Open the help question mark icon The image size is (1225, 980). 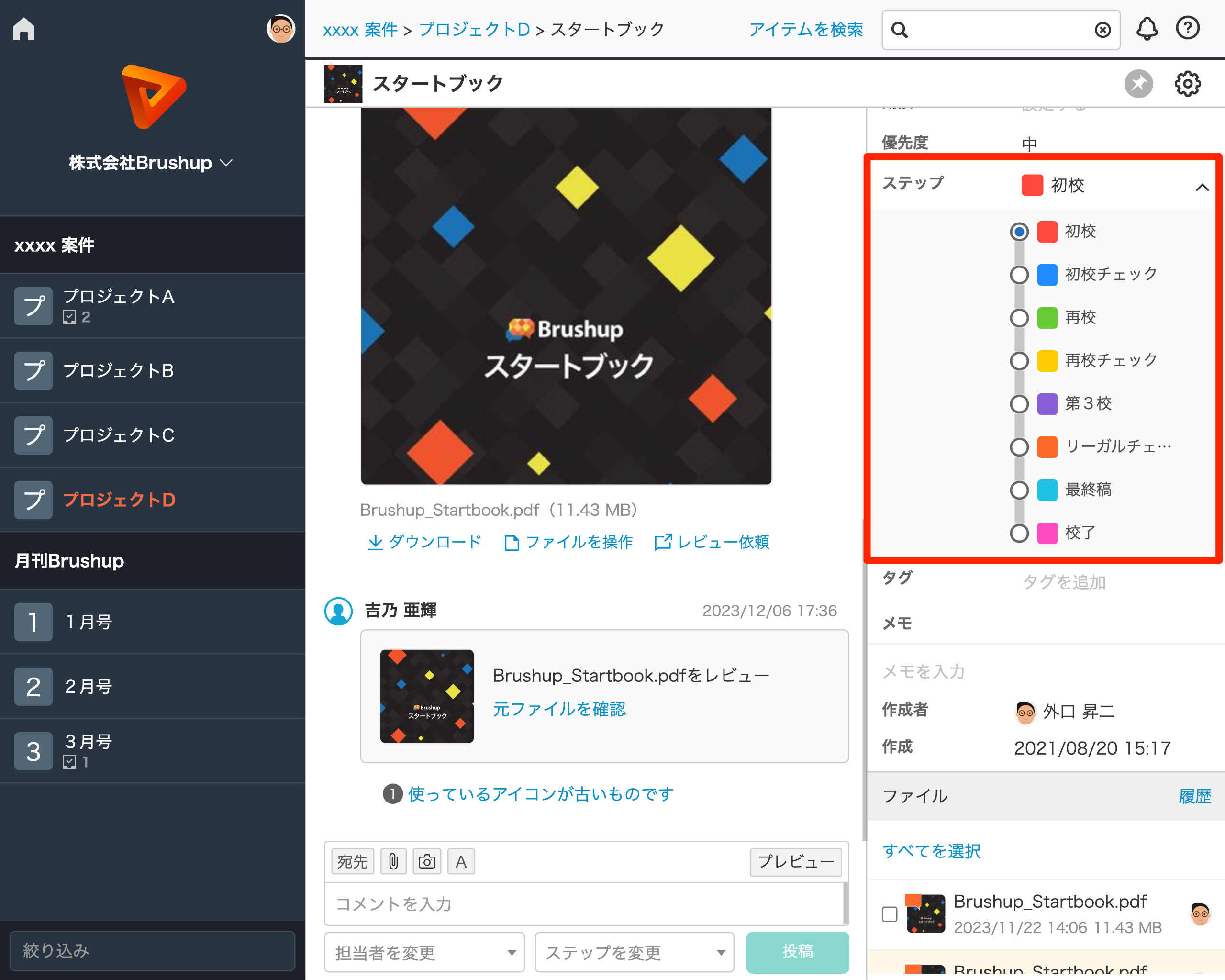[1188, 28]
